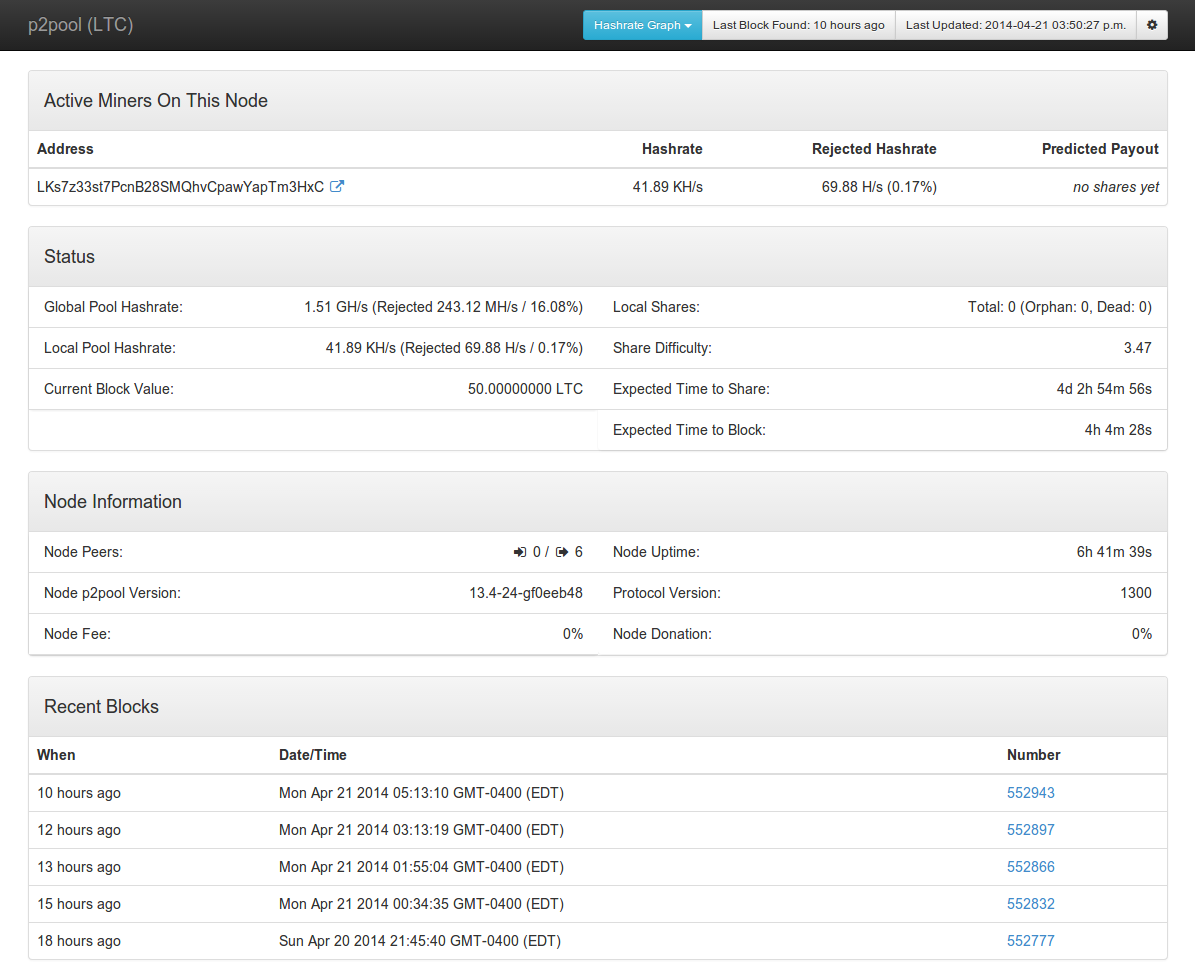Click the 'no shares yet' payout cell

[x=1116, y=187]
